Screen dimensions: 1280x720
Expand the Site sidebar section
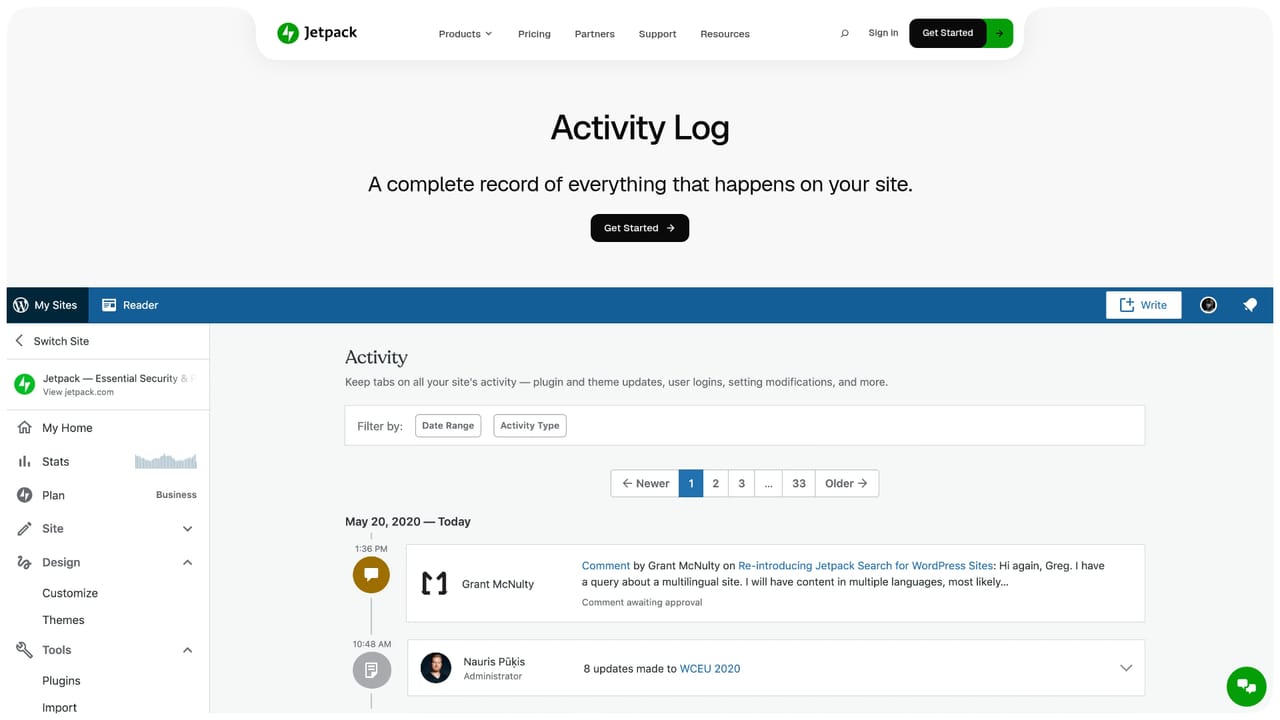(187, 529)
